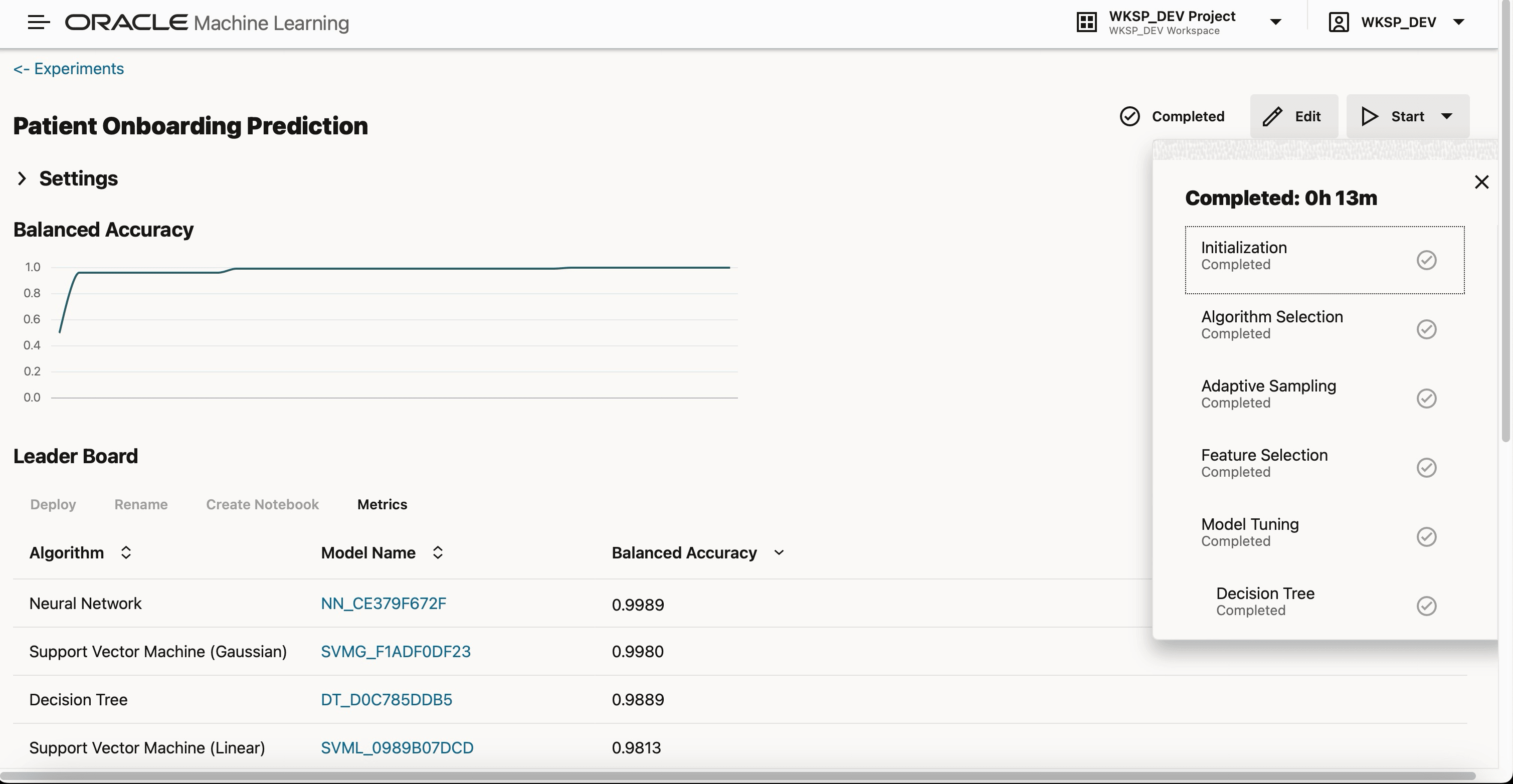The width and height of the screenshot is (1513, 784).
Task: Select Model Tuning step text
Action: pyautogui.click(x=1249, y=524)
